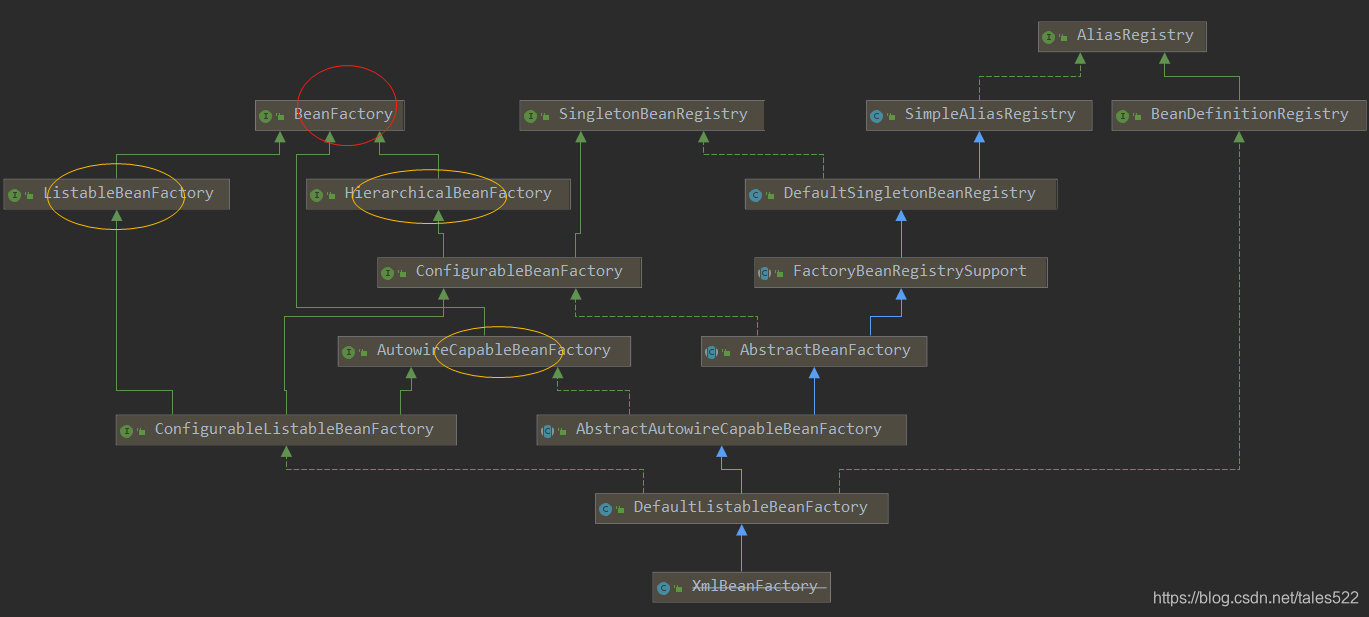Click the class icon beside DefaultListableBeanFactory
Image resolution: width=1369 pixels, height=617 pixels.
point(608,507)
